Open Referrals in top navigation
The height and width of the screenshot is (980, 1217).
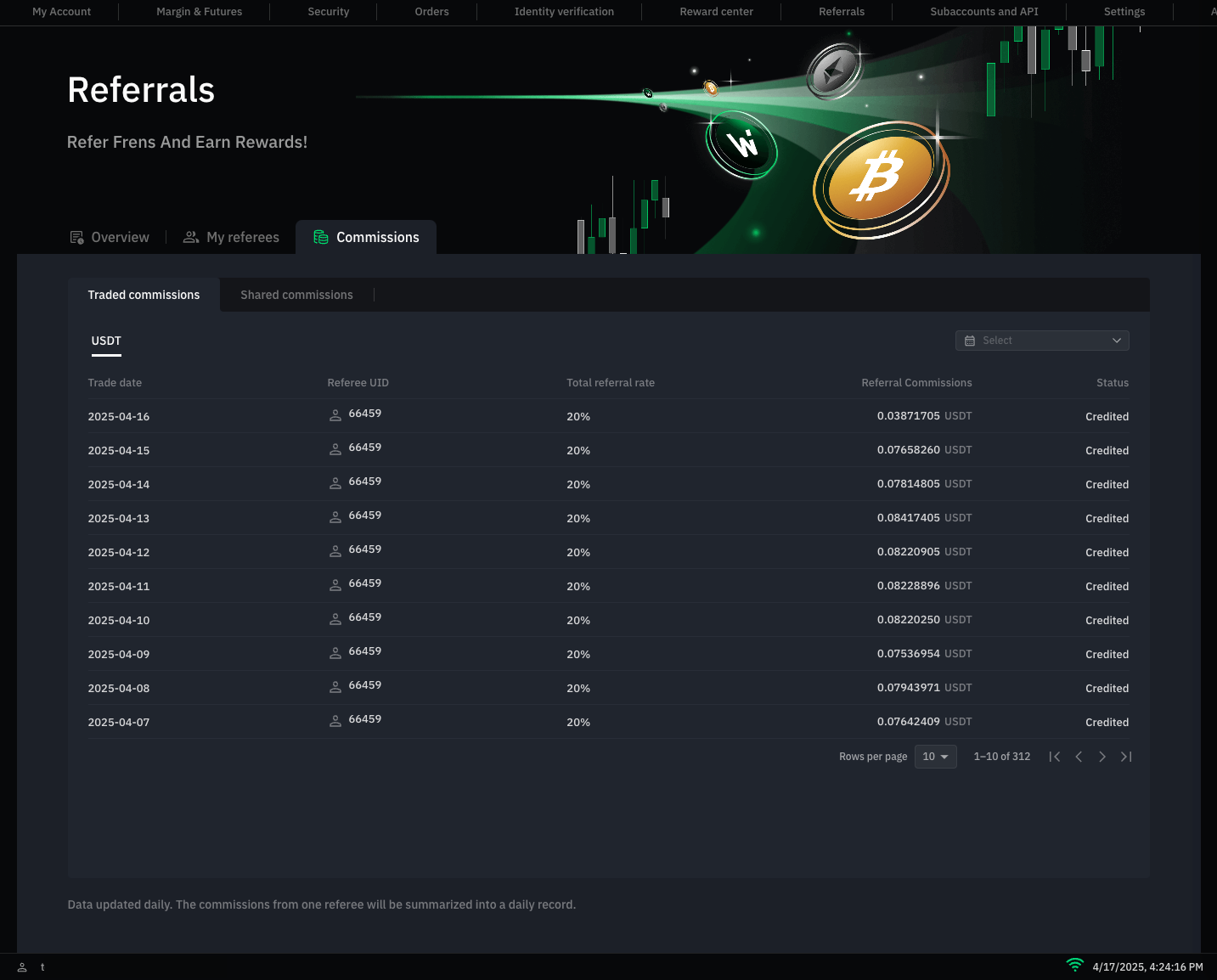842,12
